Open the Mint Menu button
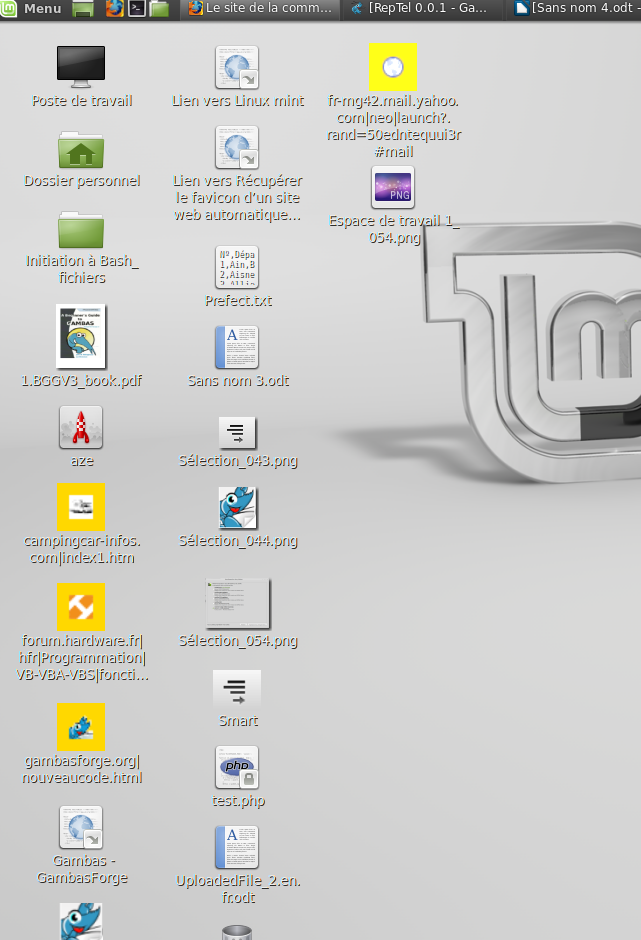 tap(31, 8)
